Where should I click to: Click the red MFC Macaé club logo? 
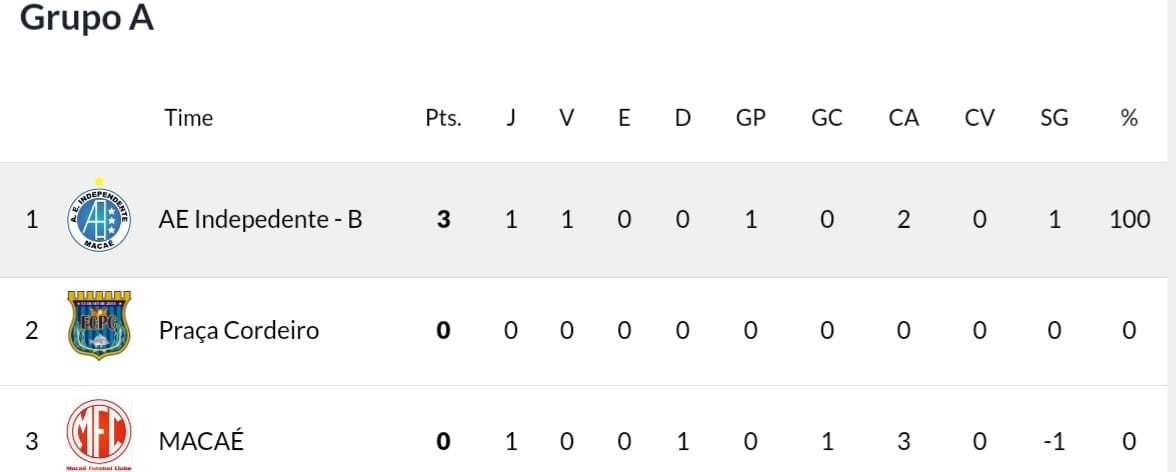tap(99, 435)
